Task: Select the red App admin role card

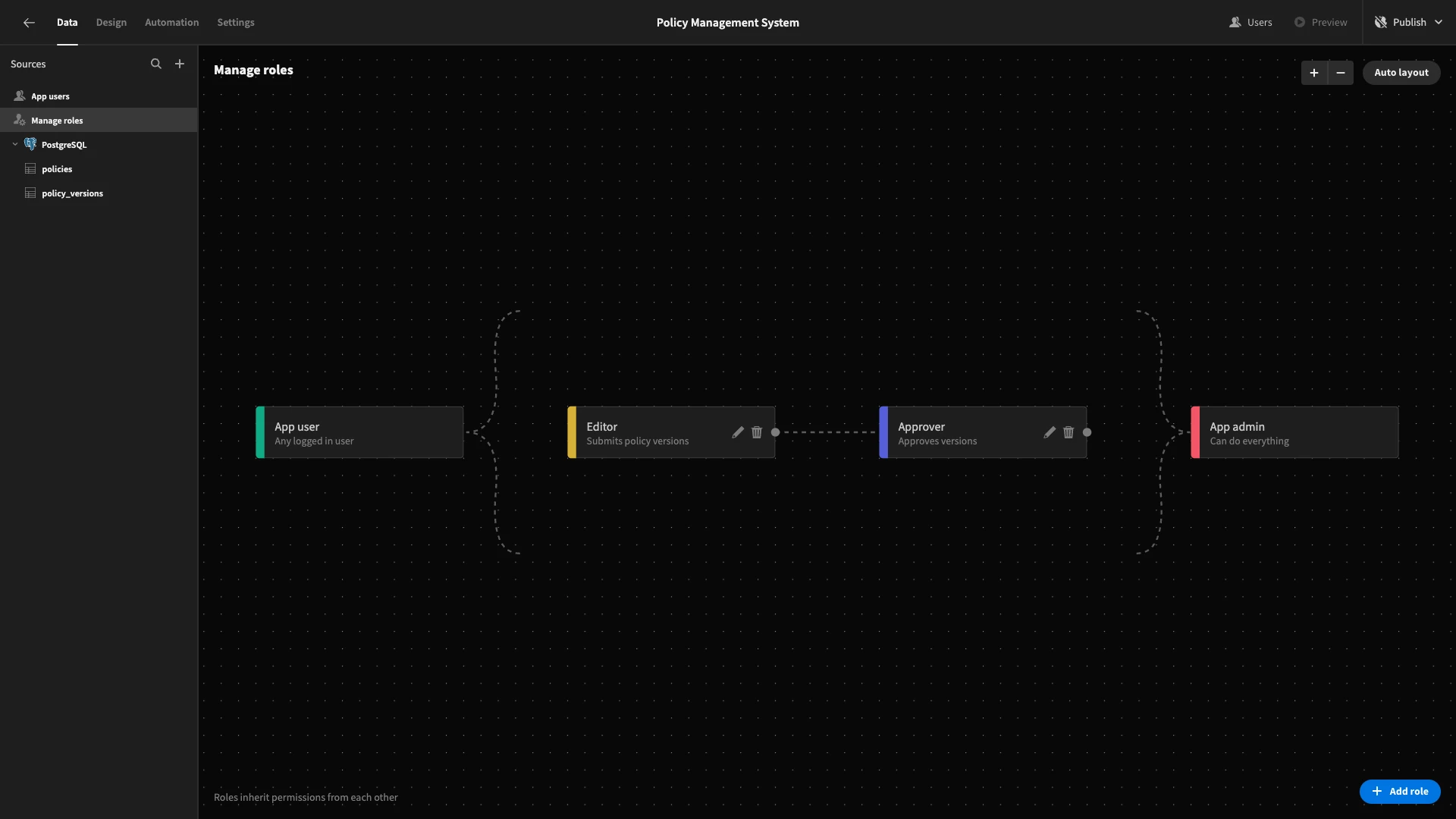Action: pos(1294,432)
